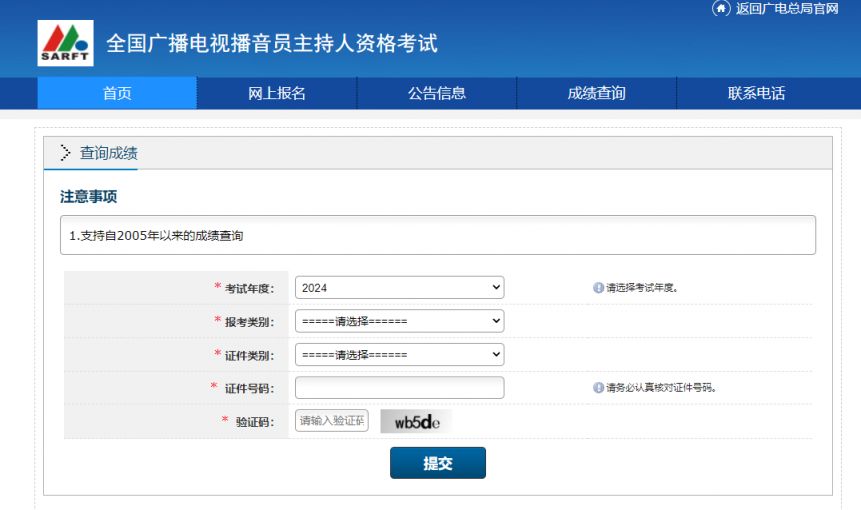Click the SARFT logo
The image size is (861, 510).
[x=65, y=43]
